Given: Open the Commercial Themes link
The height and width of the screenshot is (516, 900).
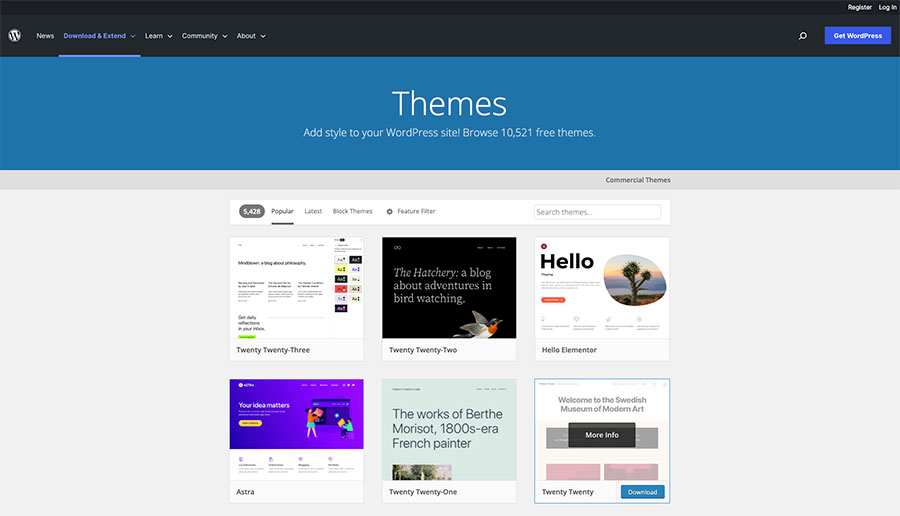Looking at the screenshot, I should pos(638,180).
